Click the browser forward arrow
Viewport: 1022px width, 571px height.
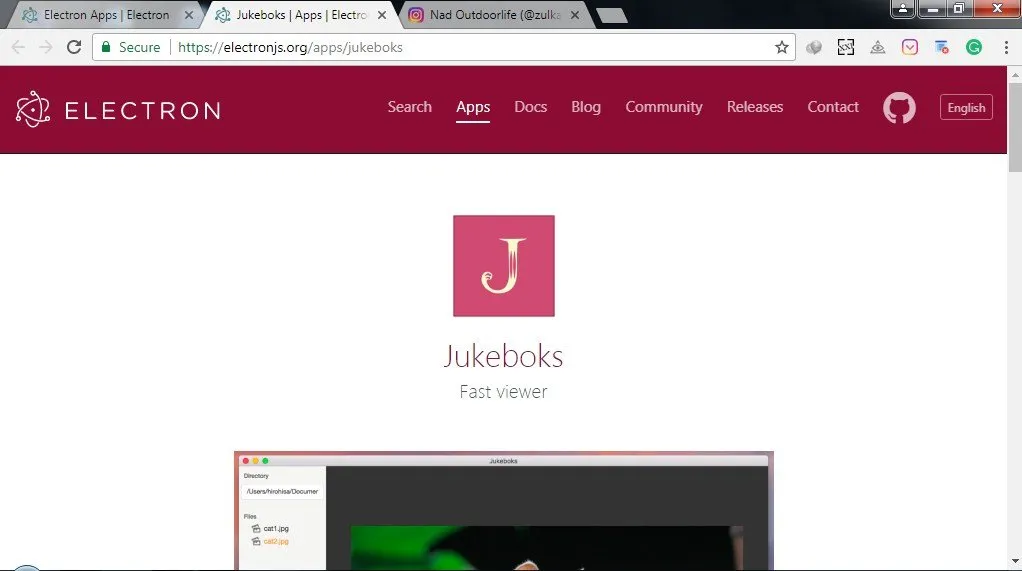[x=46, y=47]
